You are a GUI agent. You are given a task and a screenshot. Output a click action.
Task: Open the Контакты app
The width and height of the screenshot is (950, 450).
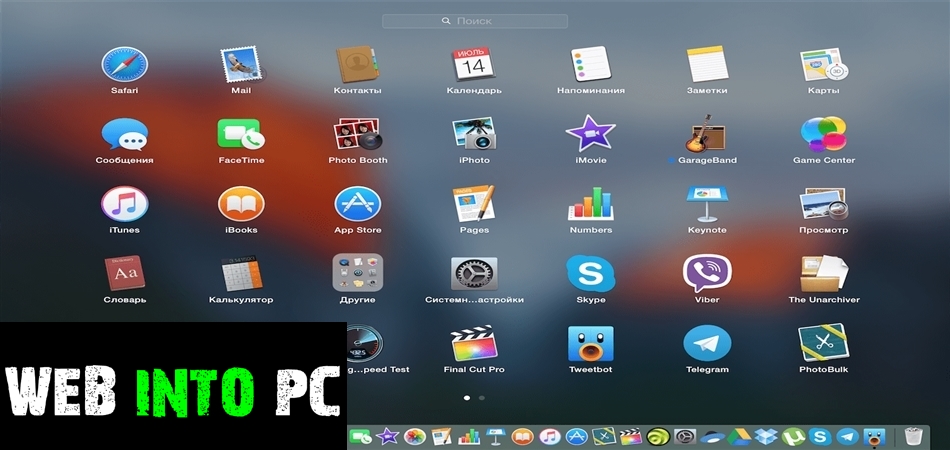click(357, 64)
